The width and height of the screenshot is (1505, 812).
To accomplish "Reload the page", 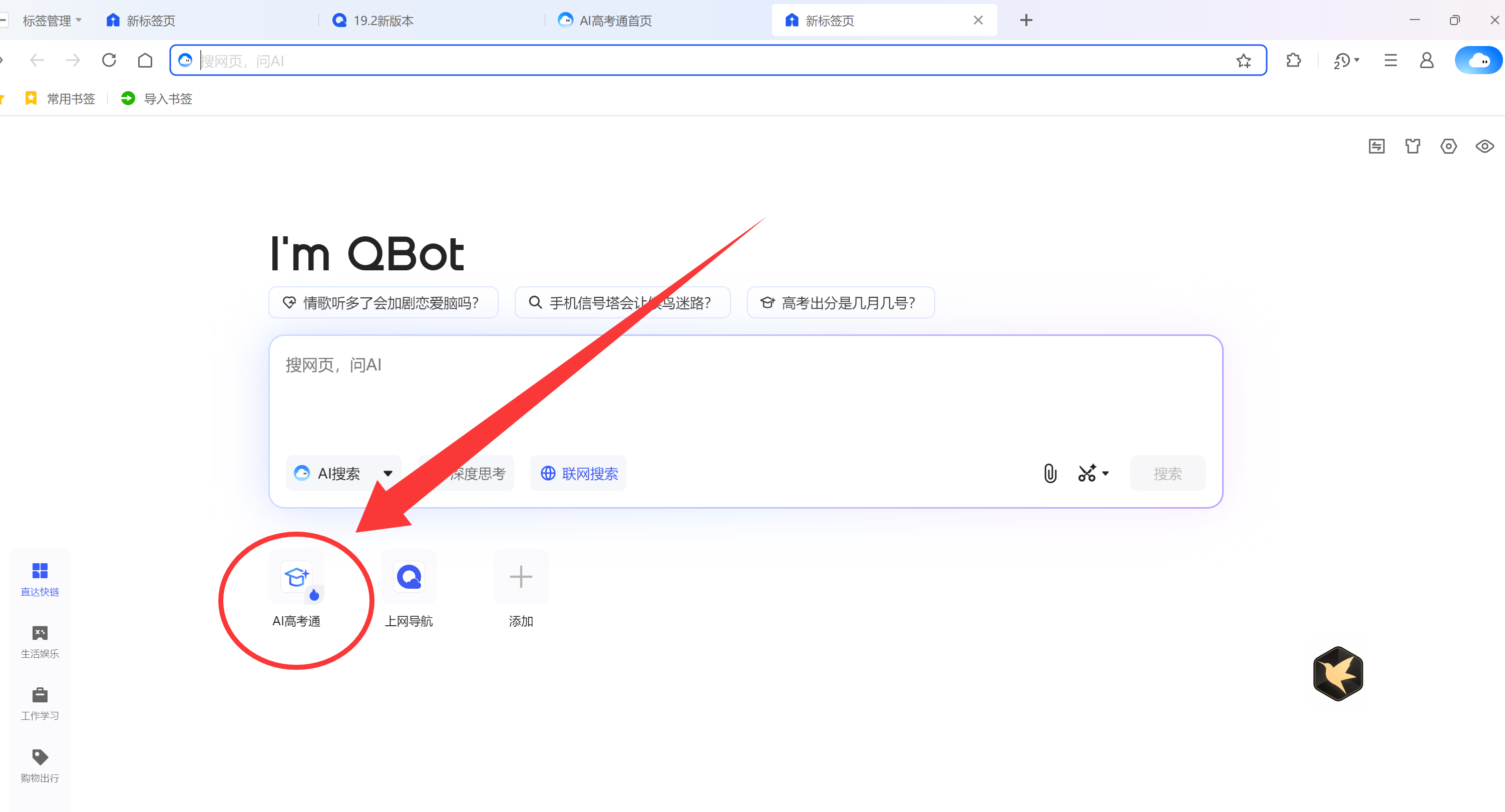I will pyautogui.click(x=109, y=60).
